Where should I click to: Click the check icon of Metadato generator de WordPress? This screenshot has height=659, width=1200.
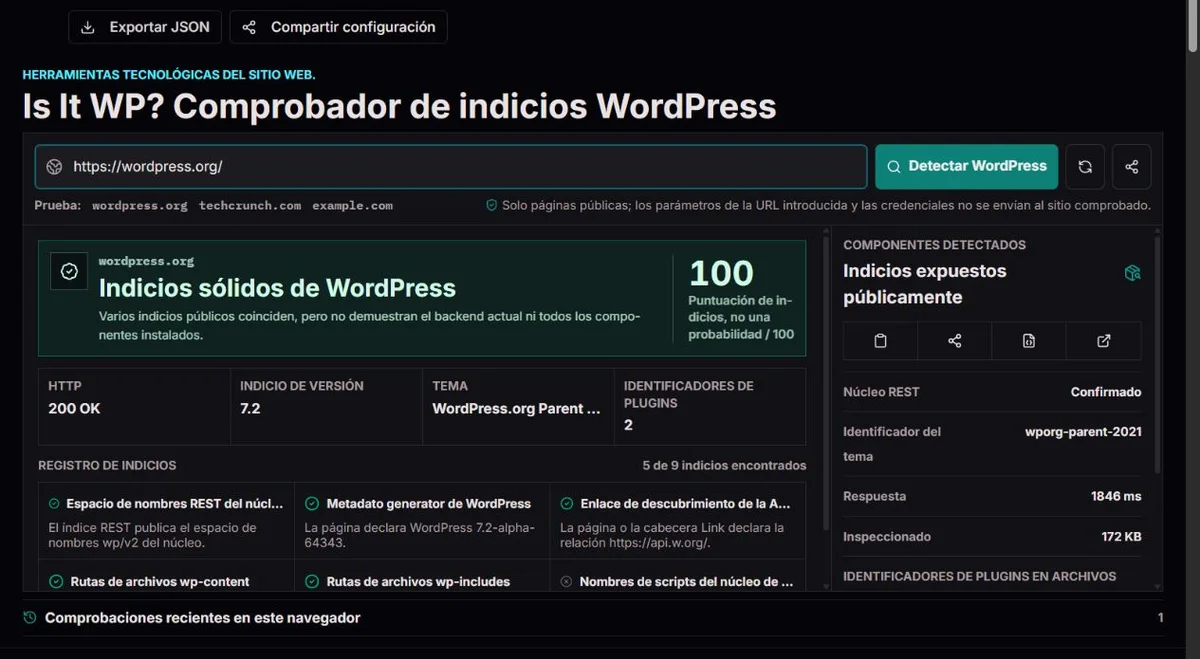click(312, 504)
